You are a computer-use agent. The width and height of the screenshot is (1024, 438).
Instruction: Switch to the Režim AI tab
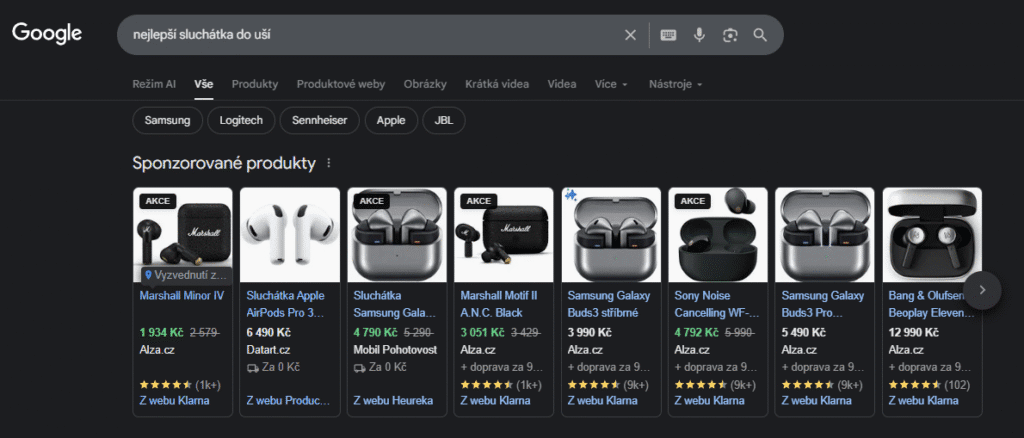click(x=154, y=84)
